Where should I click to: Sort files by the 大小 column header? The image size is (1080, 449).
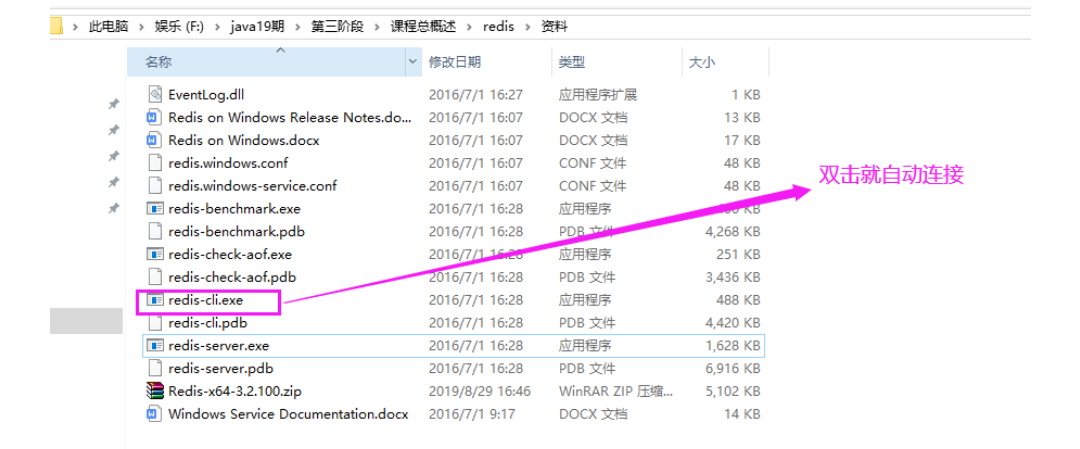point(725,62)
